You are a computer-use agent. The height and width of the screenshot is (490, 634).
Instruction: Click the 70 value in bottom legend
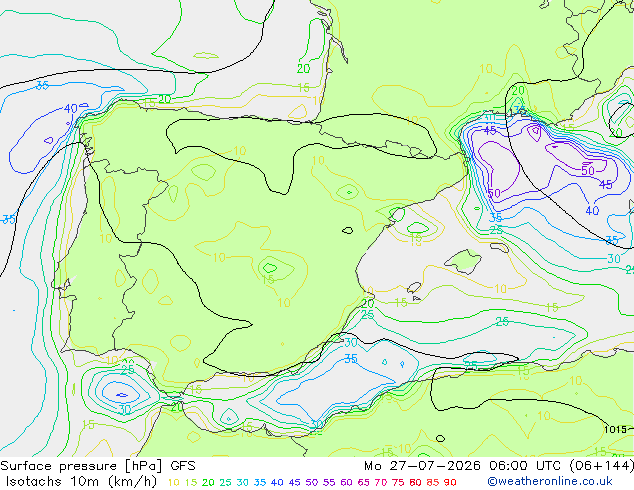pyautogui.click(x=380, y=482)
